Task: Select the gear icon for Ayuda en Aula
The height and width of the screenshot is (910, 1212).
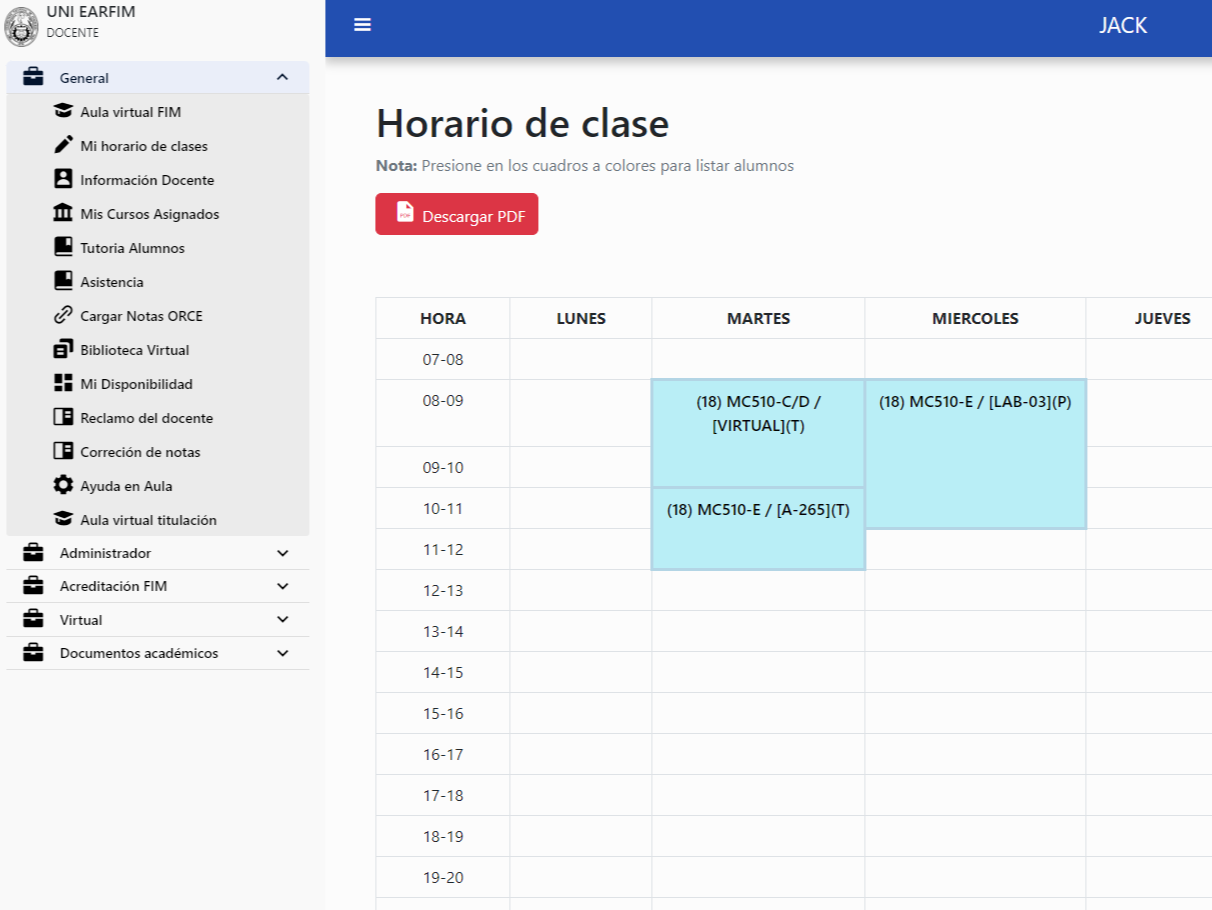Action: click(62, 486)
